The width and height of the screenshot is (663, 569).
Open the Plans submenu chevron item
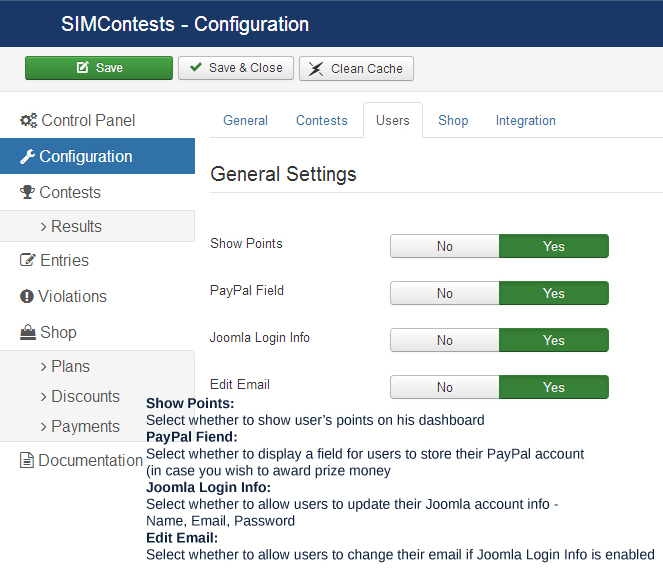[44, 367]
